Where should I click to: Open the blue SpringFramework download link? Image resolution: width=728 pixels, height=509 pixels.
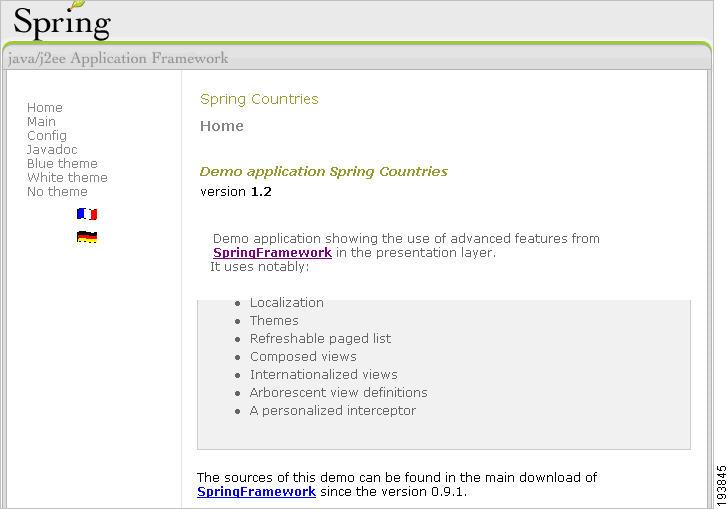pyautogui.click(x=256, y=492)
